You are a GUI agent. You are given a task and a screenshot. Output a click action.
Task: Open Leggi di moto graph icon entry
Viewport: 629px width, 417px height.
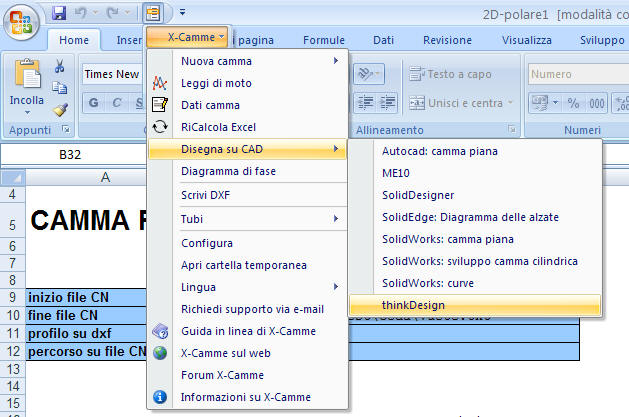coord(160,83)
